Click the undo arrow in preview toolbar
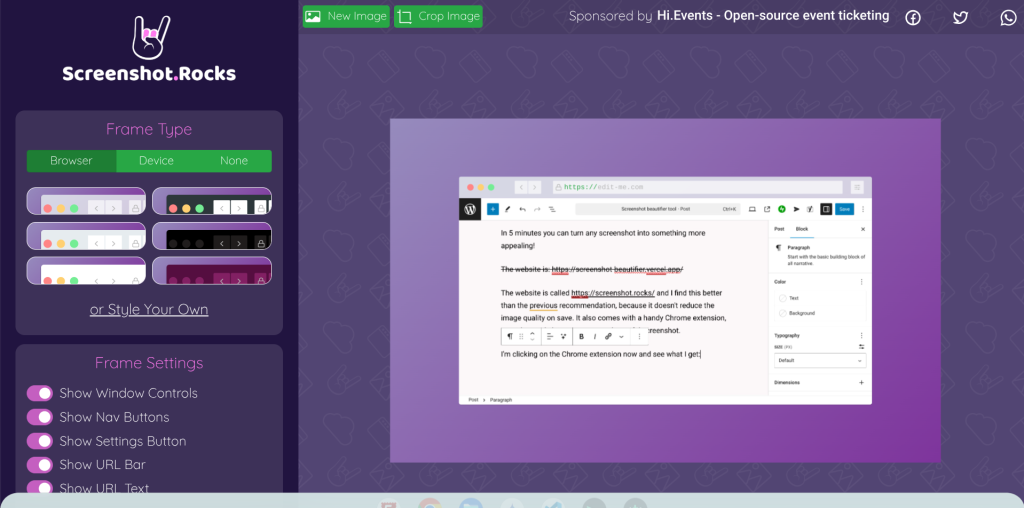Viewport: 1024px width, 508px height. click(522, 209)
